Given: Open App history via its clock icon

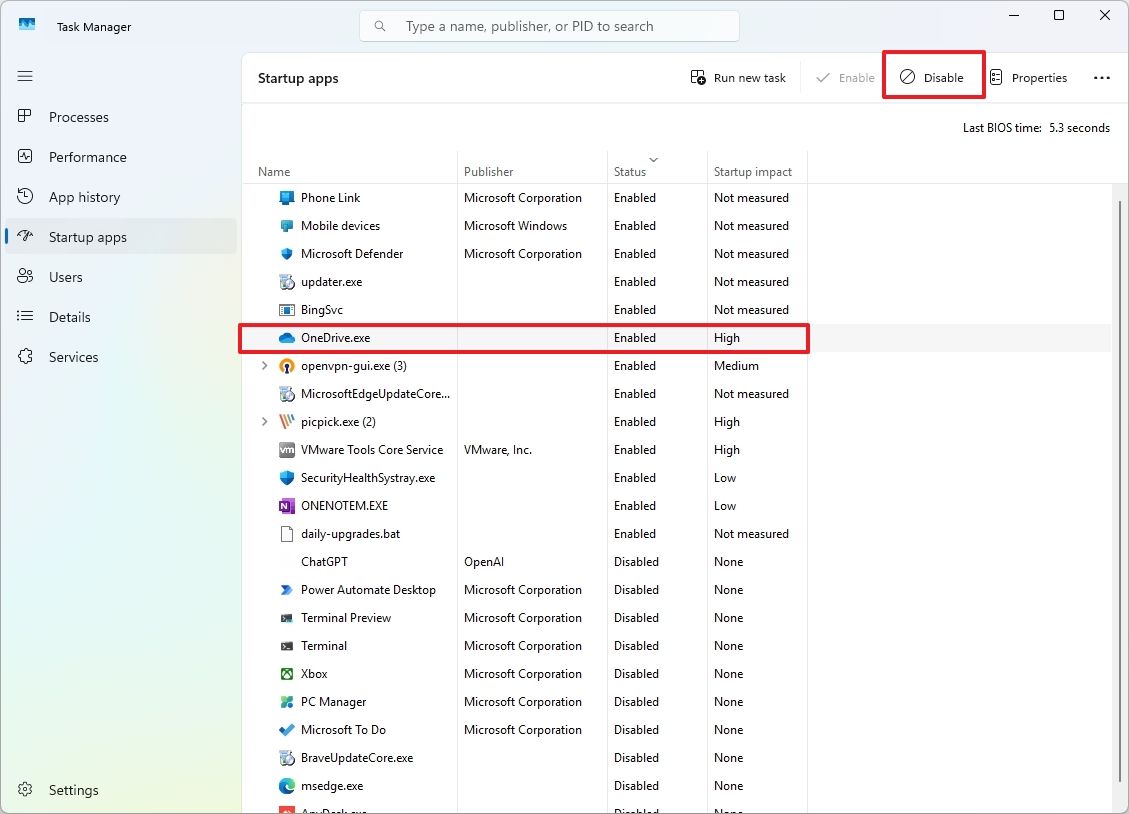Looking at the screenshot, I should pos(25,197).
